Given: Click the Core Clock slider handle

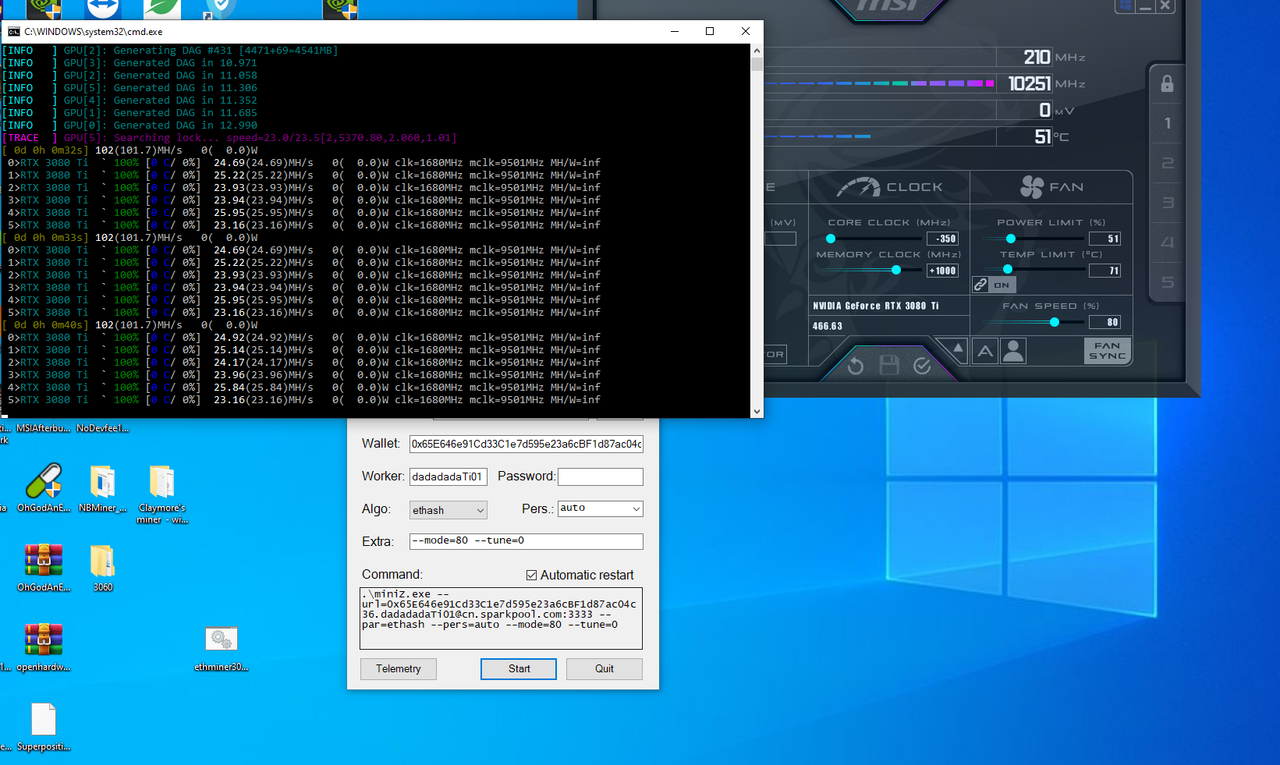Looking at the screenshot, I should 830,239.
